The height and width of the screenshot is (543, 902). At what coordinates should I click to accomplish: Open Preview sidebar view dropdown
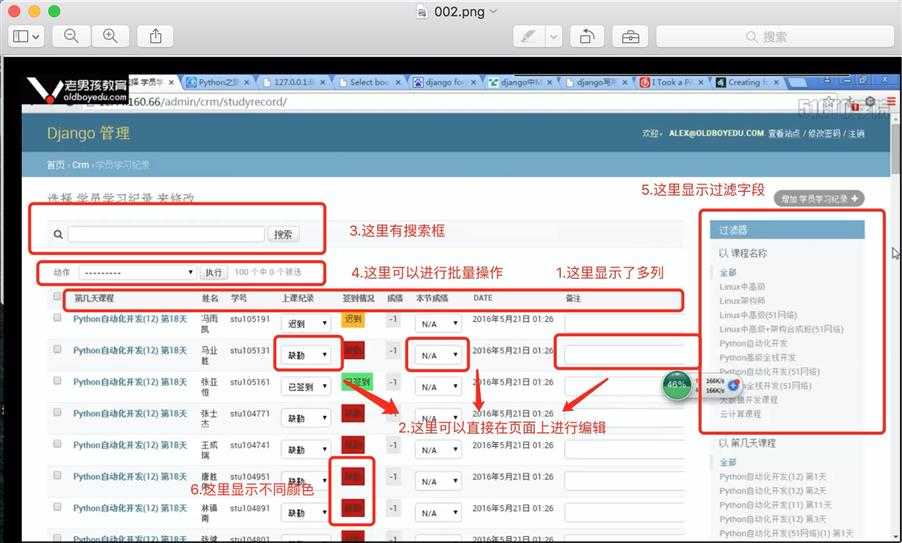point(26,36)
